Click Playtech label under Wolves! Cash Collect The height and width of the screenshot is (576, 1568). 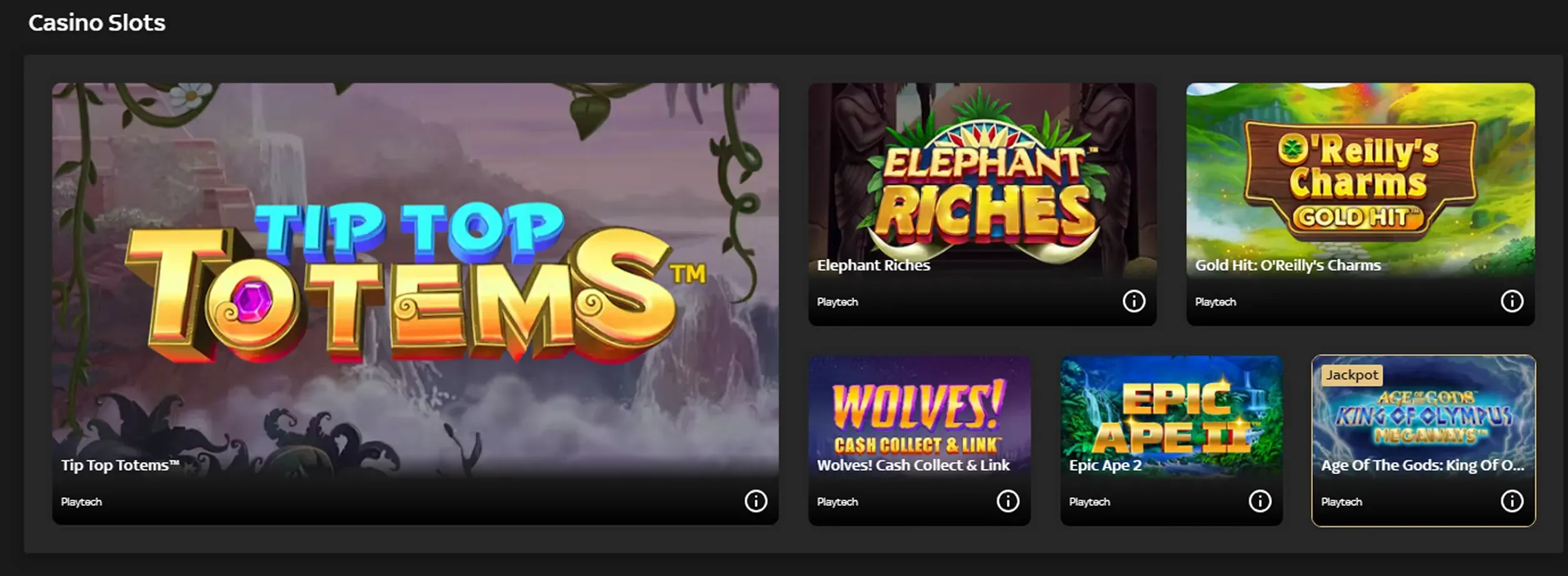pyautogui.click(x=837, y=502)
